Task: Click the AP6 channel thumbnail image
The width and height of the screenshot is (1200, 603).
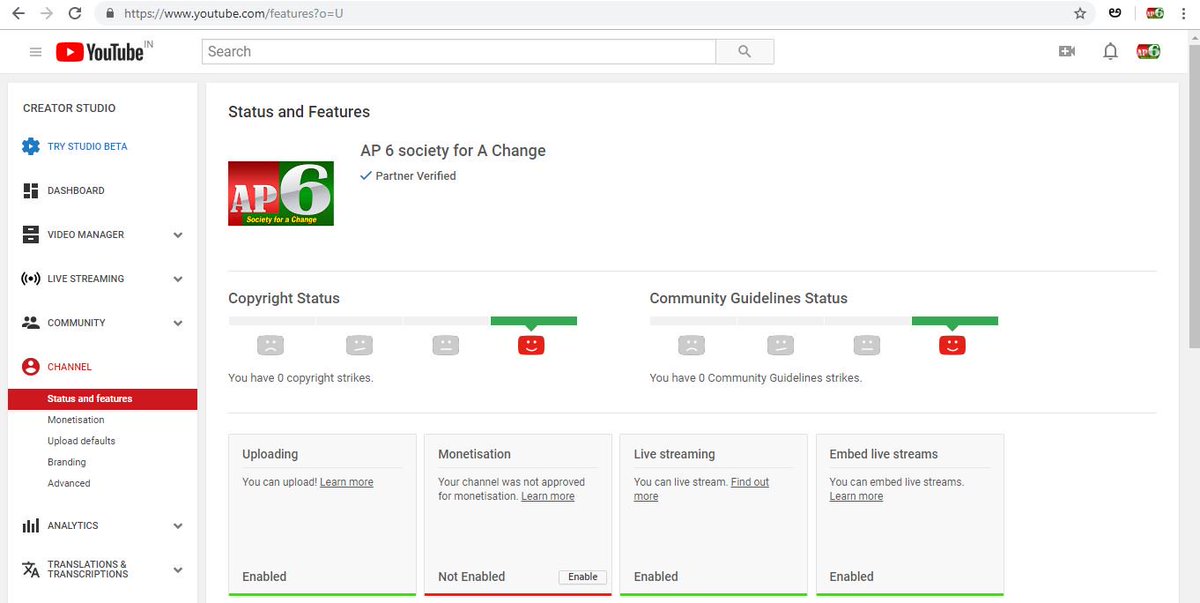Action: click(281, 192)
